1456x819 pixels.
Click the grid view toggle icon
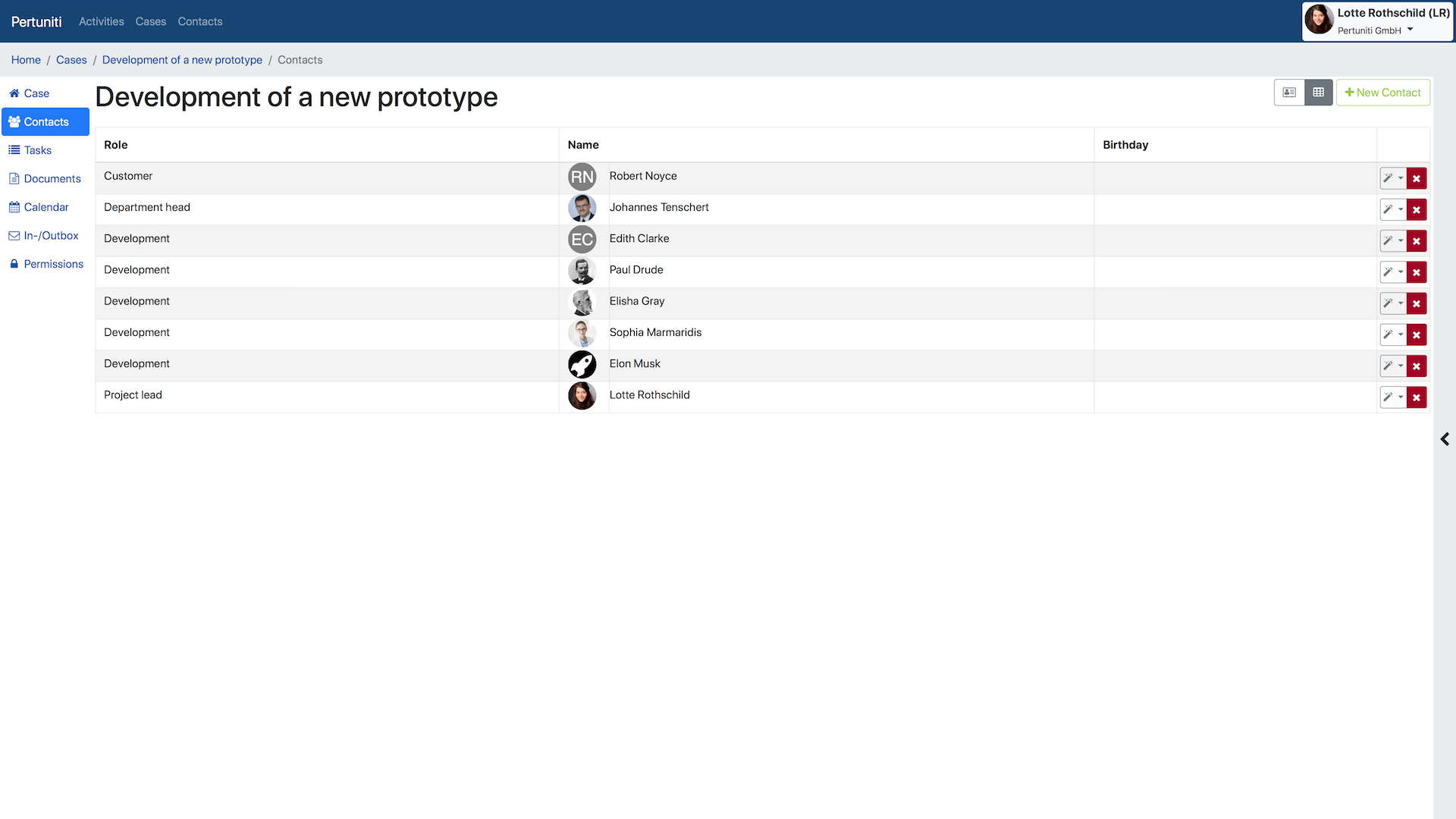(1318, 92)
